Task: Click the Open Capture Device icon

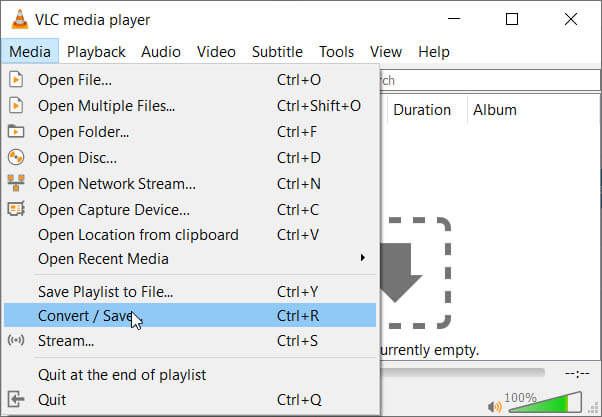Action: [16, 209]
